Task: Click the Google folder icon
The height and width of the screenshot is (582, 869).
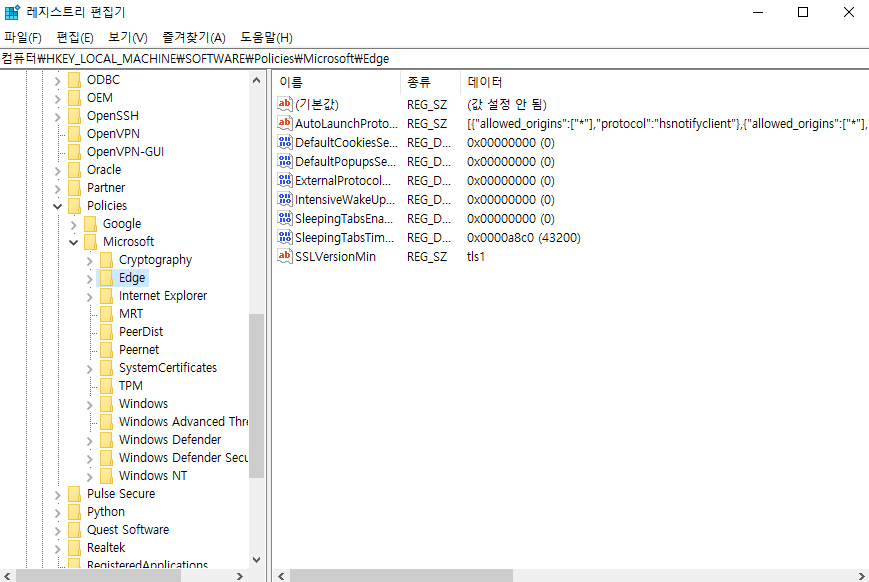Action: pyautogui.click(x=90, y=224)
